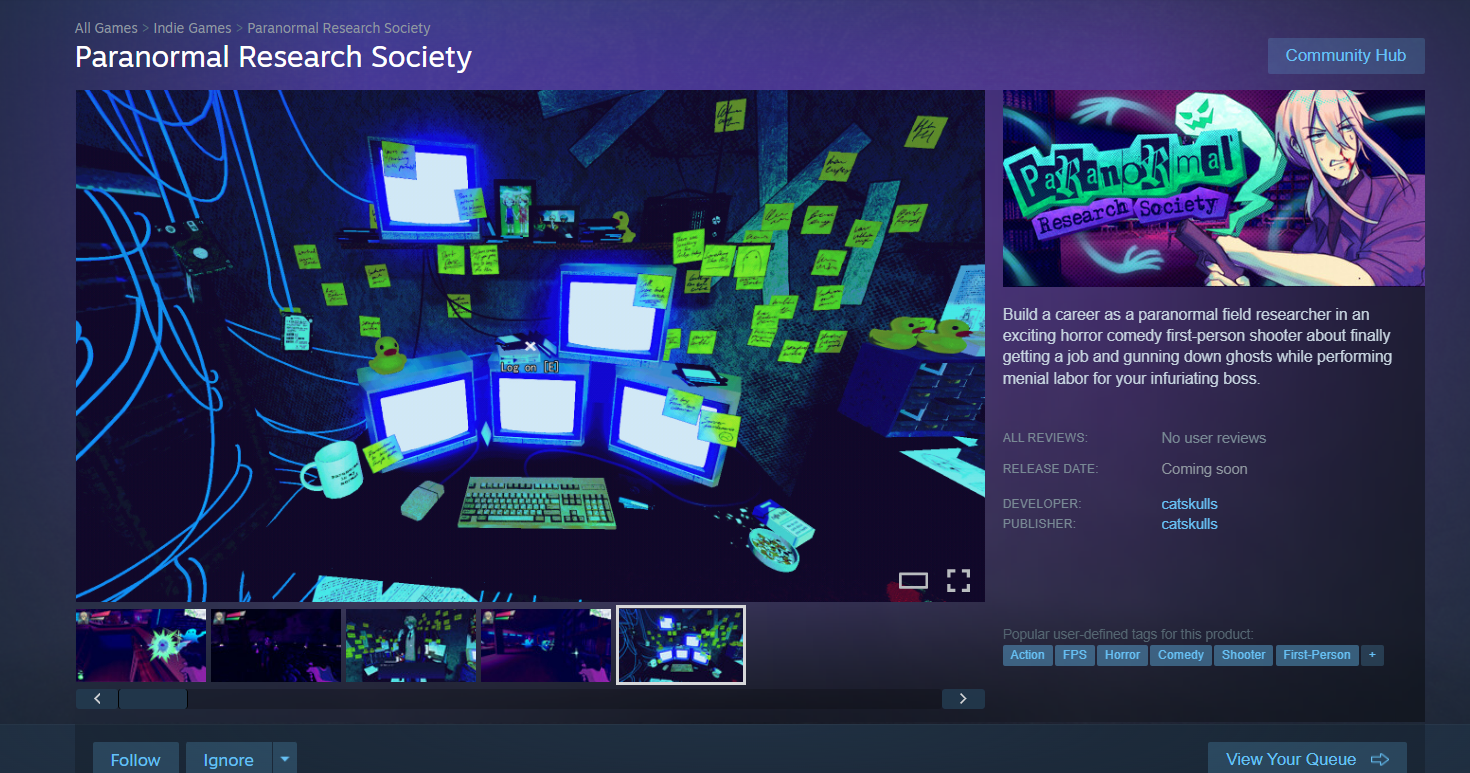Click the "PUBLISHER:" label
The width and height of the screenshot is (1470, 773).
click(x=1039, y=524)
